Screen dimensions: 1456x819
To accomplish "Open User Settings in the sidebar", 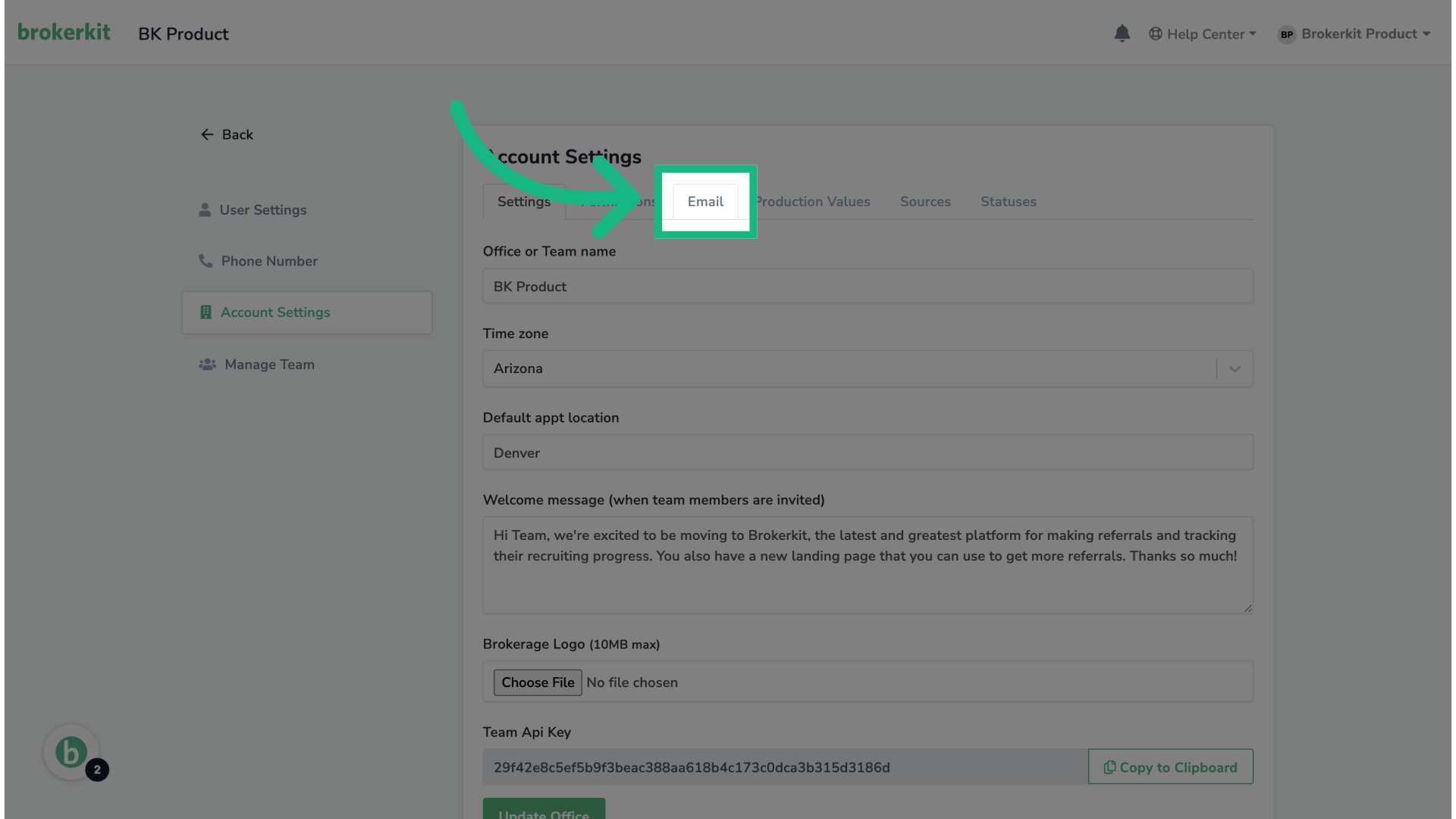I will (307, 210).
